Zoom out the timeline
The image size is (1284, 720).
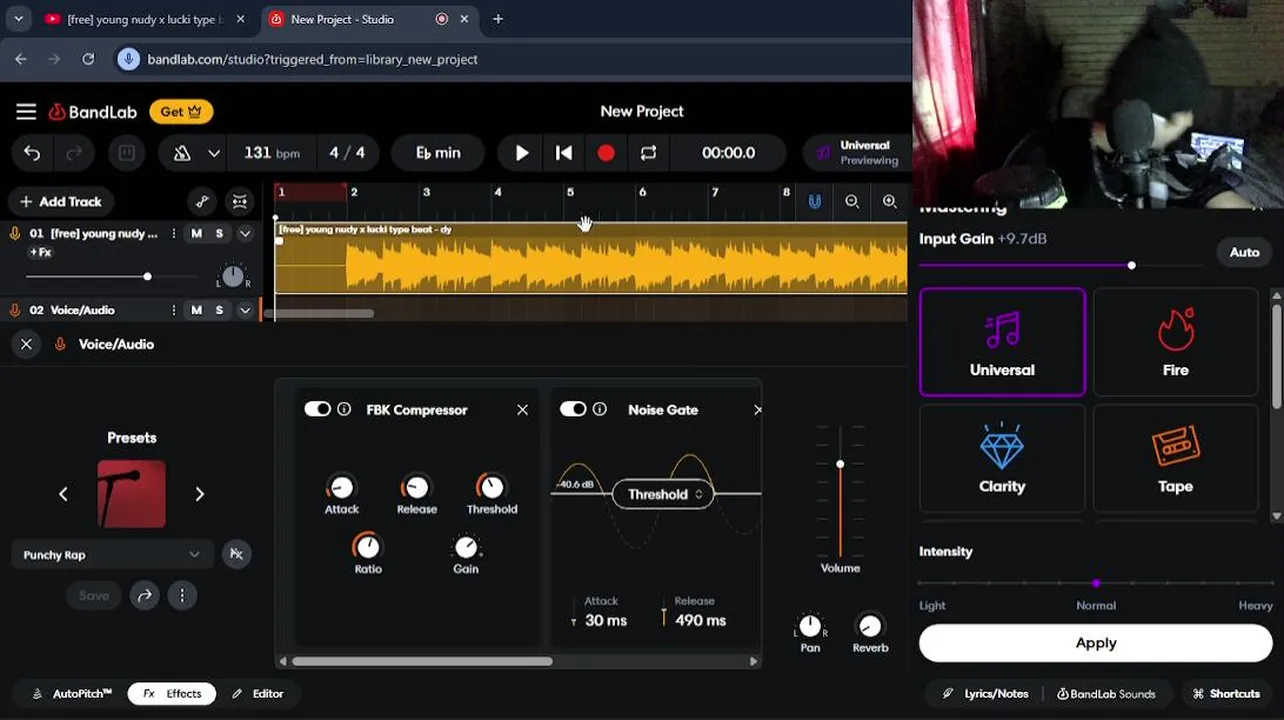tap(852, 201)
